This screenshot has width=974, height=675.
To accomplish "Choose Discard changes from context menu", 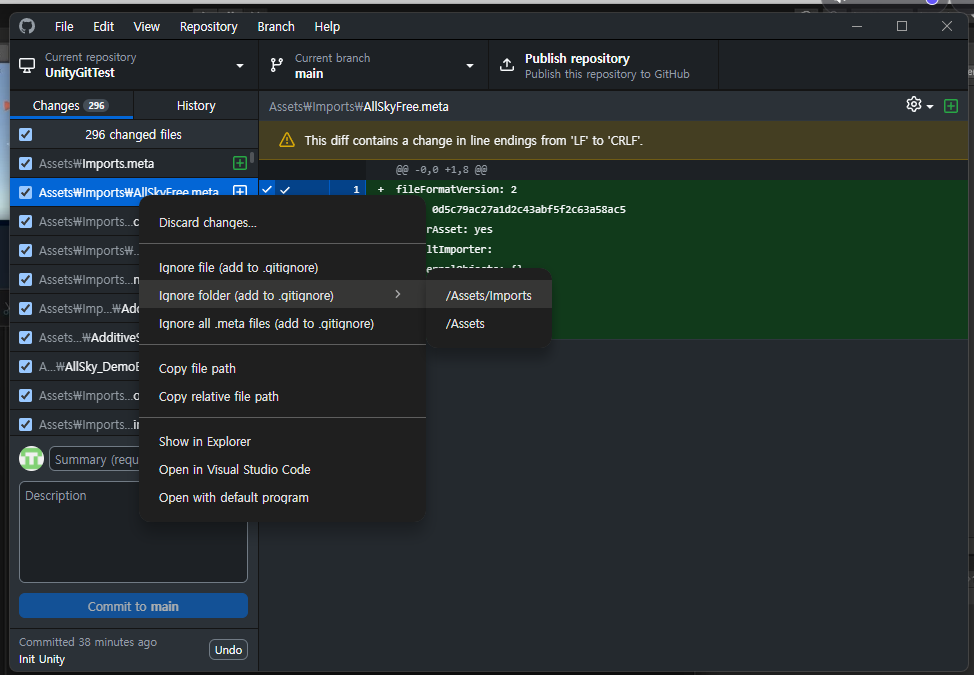I will point(283,222).
